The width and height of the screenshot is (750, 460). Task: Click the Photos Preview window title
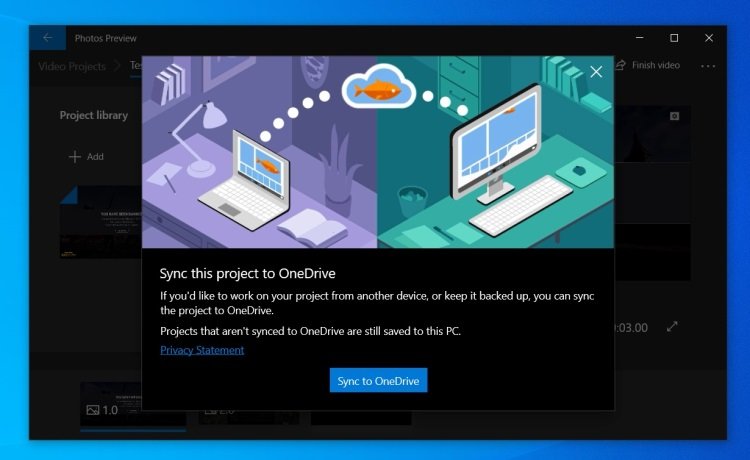tap(106, 38)
